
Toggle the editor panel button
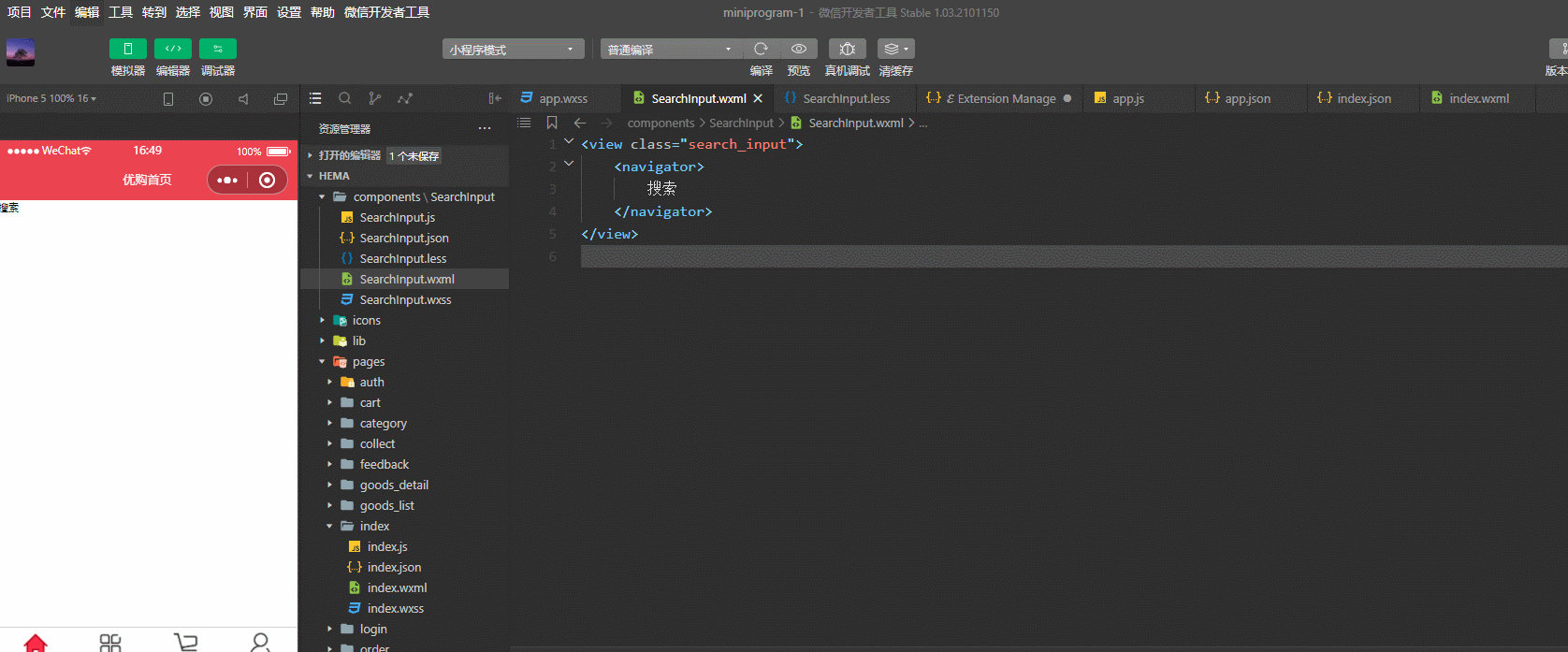point(173,49)
